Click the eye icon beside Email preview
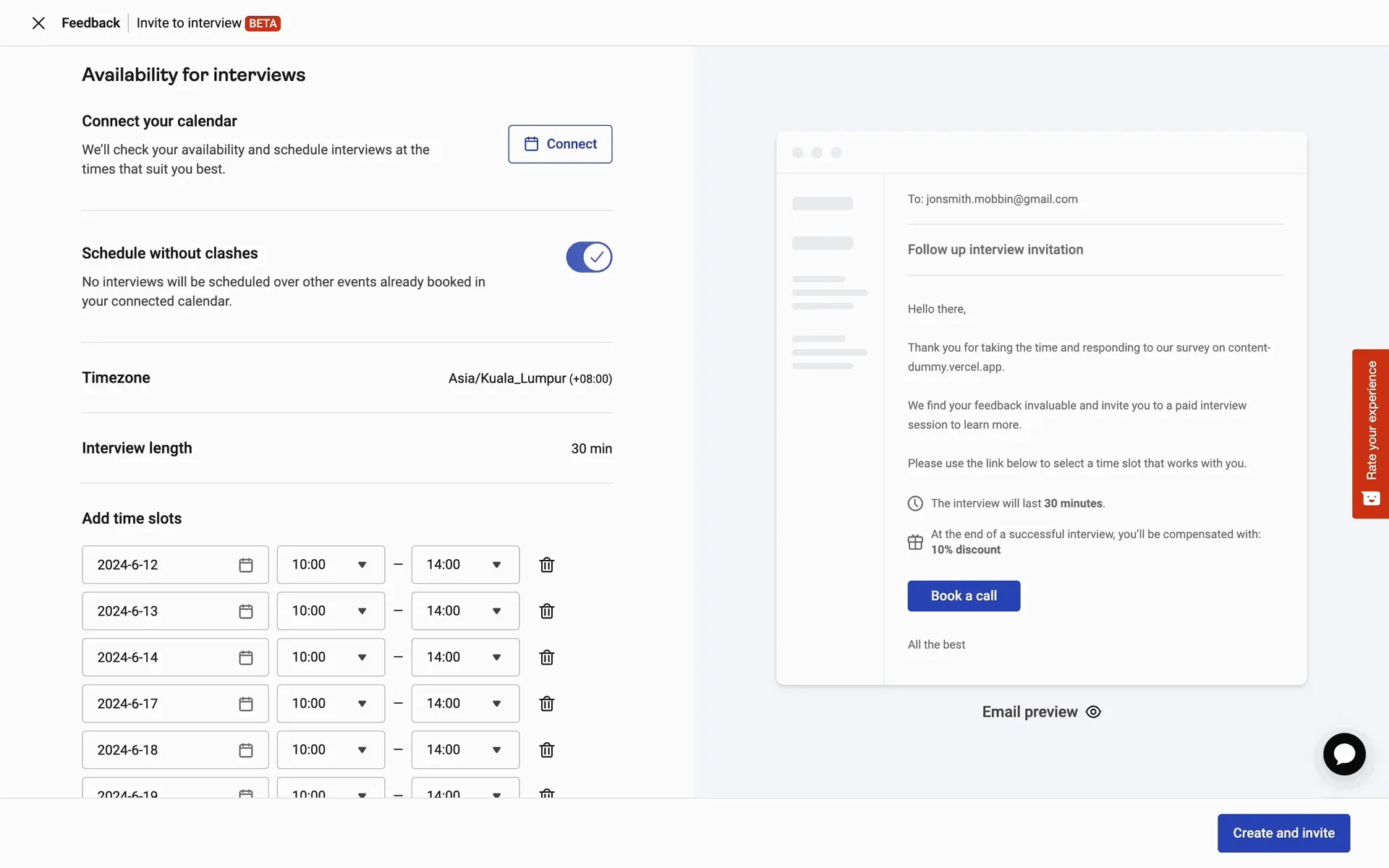 tap(1093, 712)
